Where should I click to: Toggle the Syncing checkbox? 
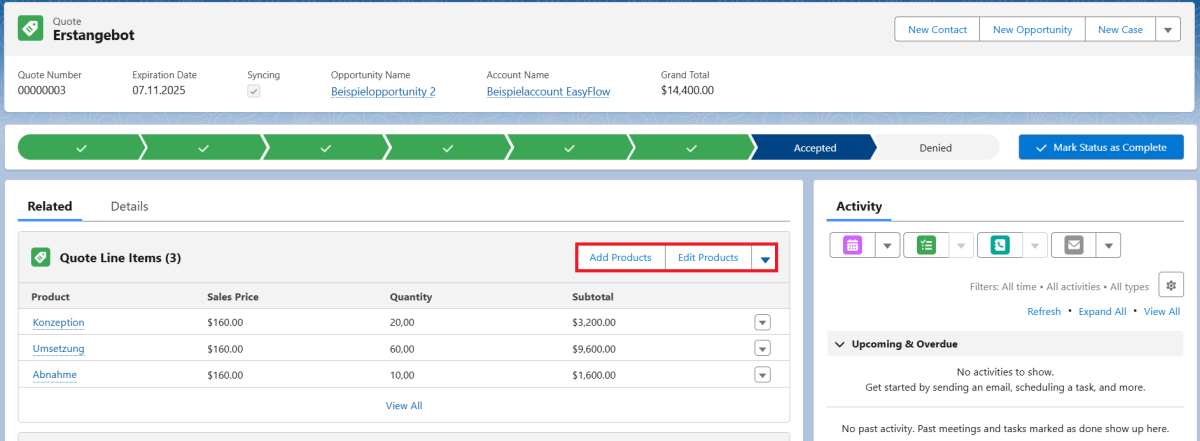pyautogui.click(x=254, y=91)
